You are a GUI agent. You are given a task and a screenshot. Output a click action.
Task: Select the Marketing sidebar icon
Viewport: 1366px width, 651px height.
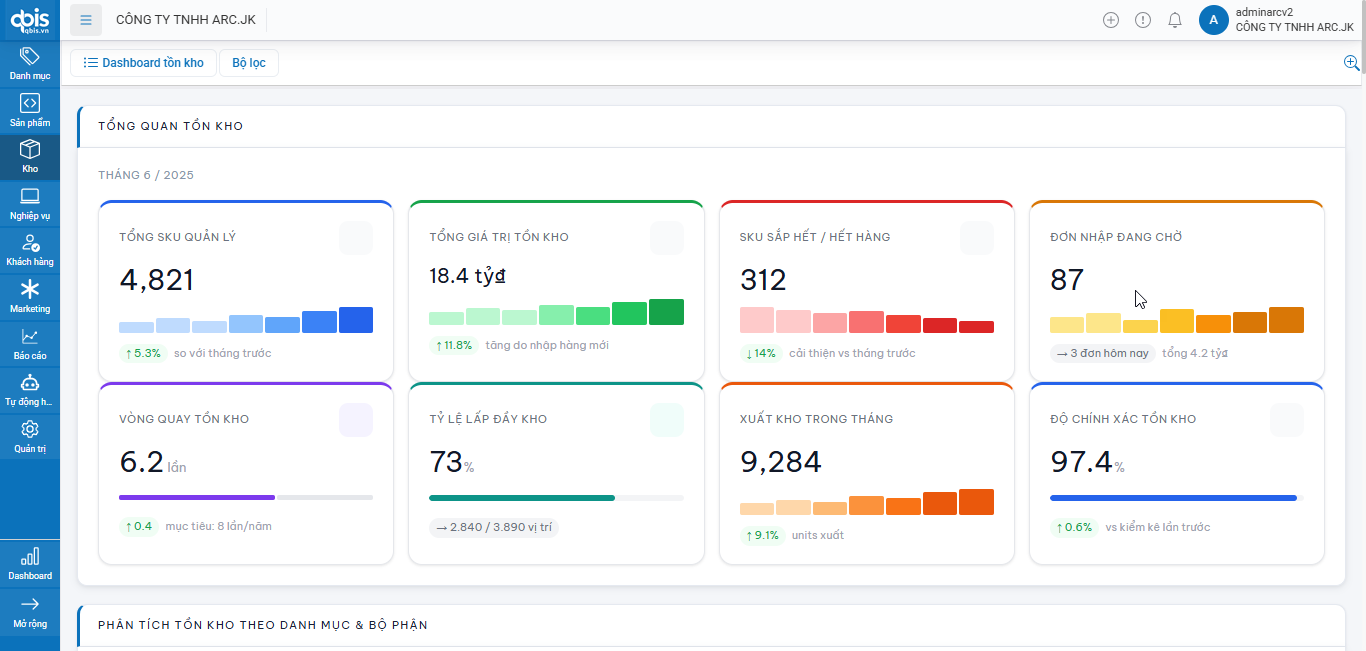click(x=30, y=296)
